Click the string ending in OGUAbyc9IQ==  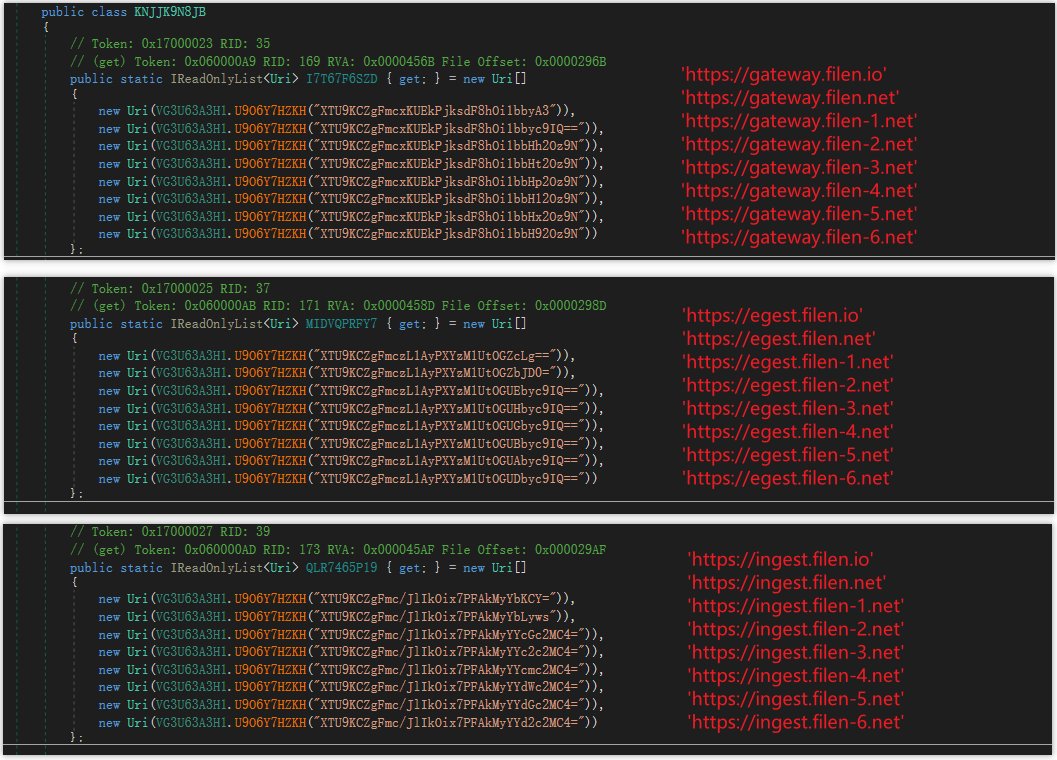[x=449, y=461]
